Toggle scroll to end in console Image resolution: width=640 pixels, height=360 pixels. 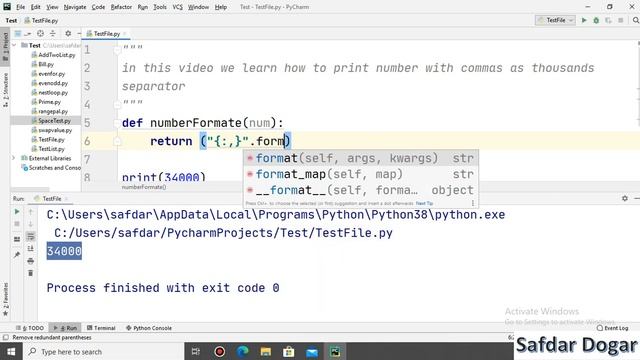(x=31, y=249)
